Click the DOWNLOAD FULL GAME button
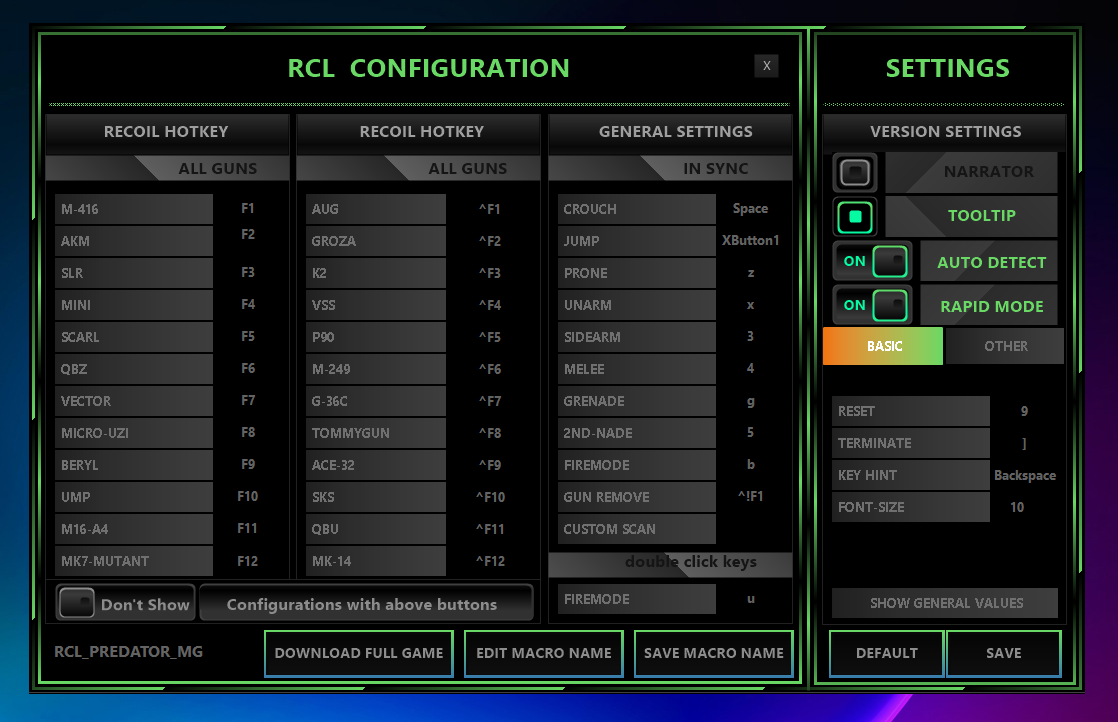The image size is (1118, 722). pyautogui.click(x=359, y=653)
